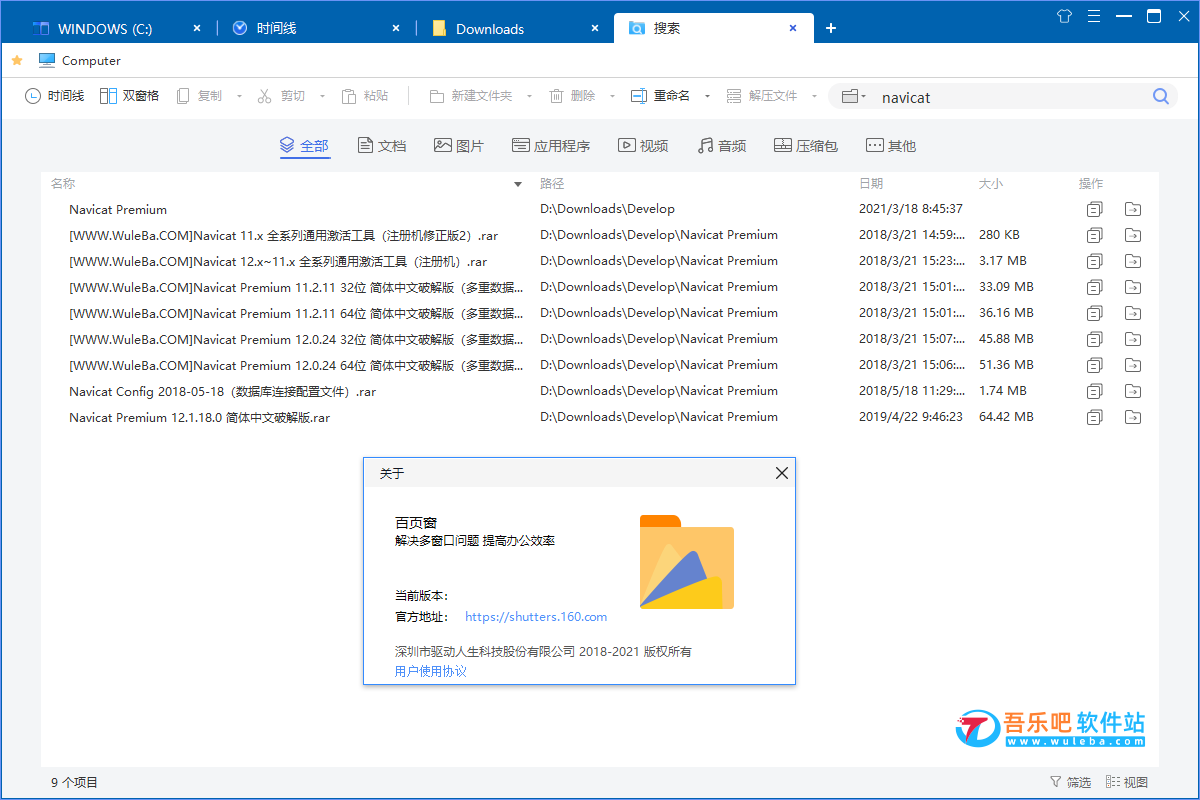Click the Rename (重命名) toolbar button
The image size is (1200, 800).
tap(660, 96)
